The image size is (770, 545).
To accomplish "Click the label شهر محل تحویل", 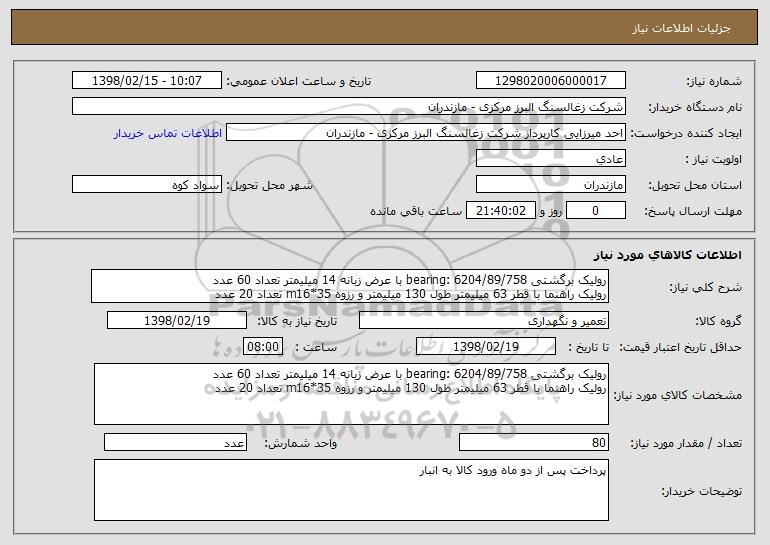I will 269,186.
